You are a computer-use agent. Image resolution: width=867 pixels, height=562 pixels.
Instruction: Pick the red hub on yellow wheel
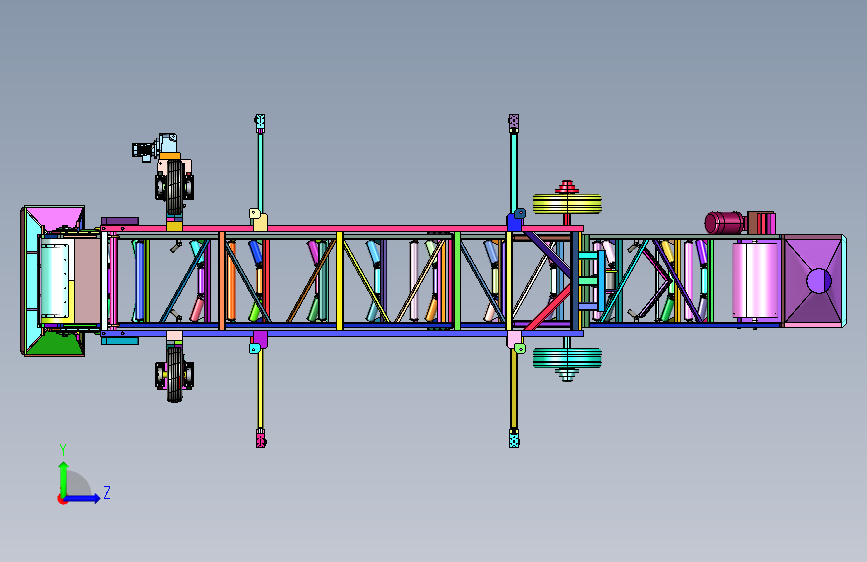pos(567,187)
